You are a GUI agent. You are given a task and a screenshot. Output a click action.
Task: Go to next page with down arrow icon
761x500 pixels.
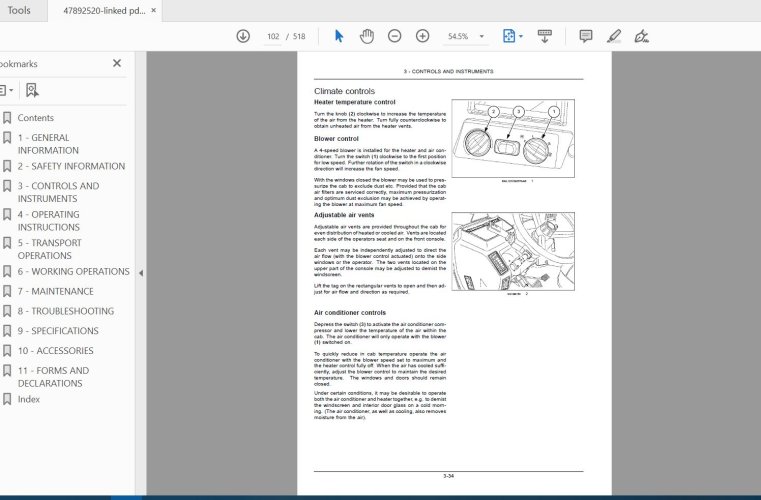(x=243, y=36)
